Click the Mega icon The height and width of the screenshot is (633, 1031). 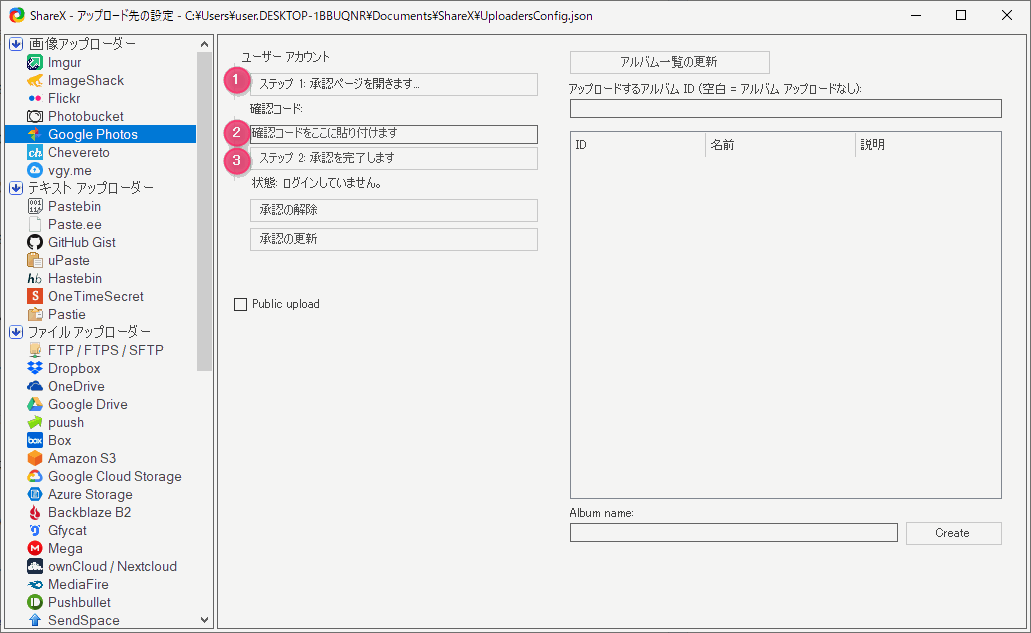(35, 548)
